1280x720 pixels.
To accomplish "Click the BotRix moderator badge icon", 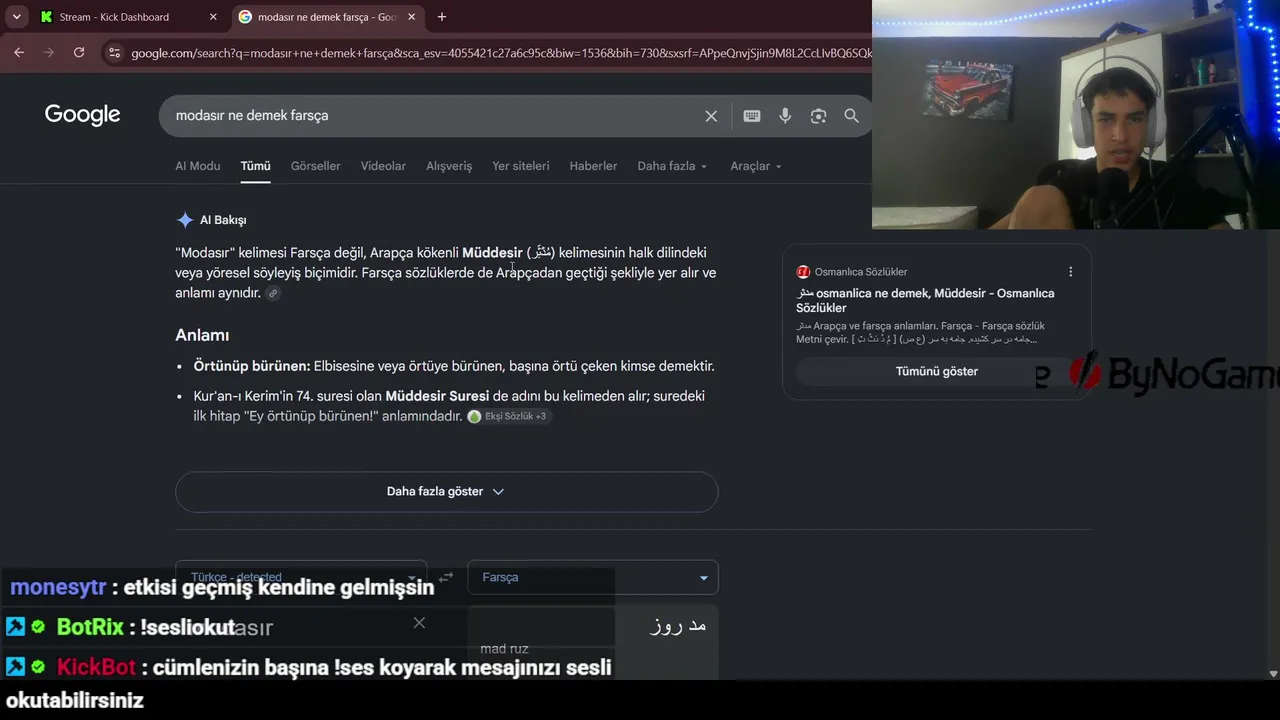I will pyautogui.click(x=15, y=627).
